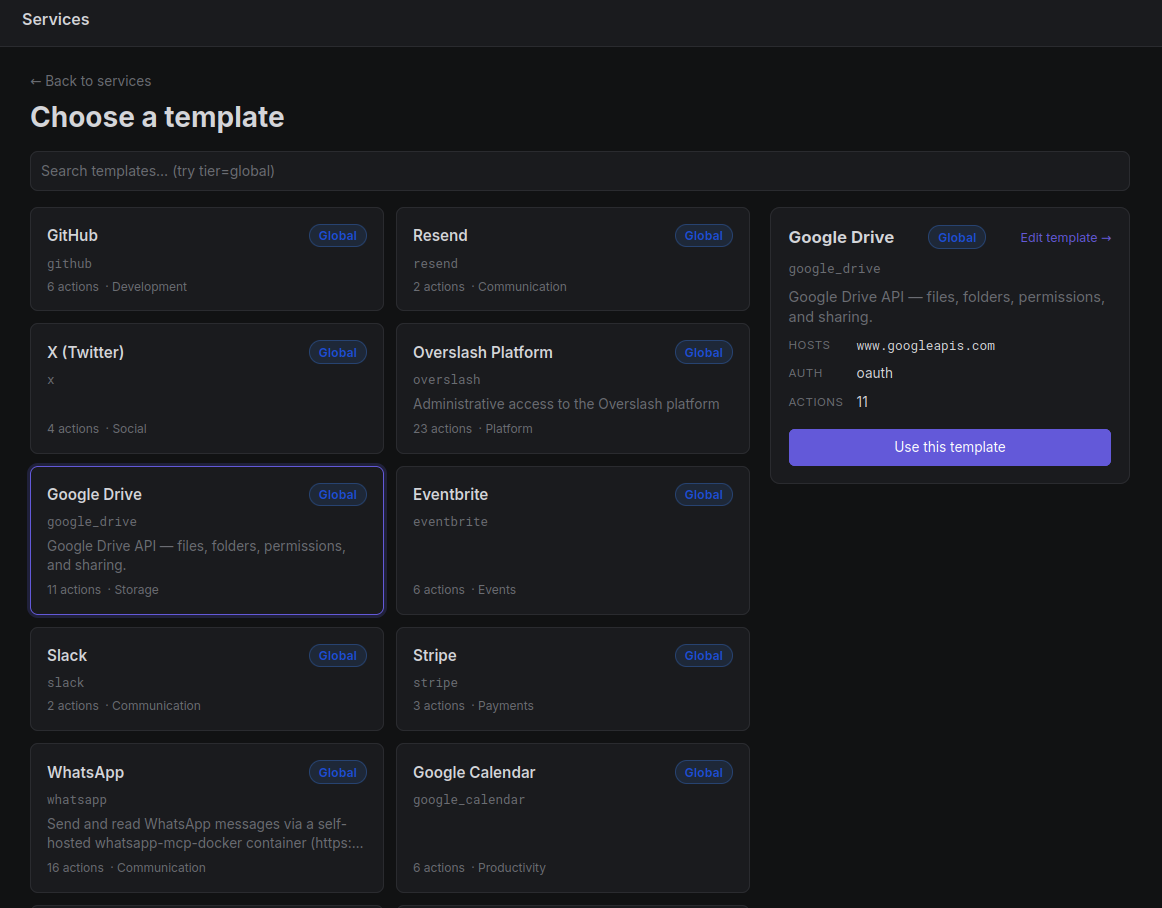
Task: Click the '23 actions · Platform' text
Action: coord(473,428)
